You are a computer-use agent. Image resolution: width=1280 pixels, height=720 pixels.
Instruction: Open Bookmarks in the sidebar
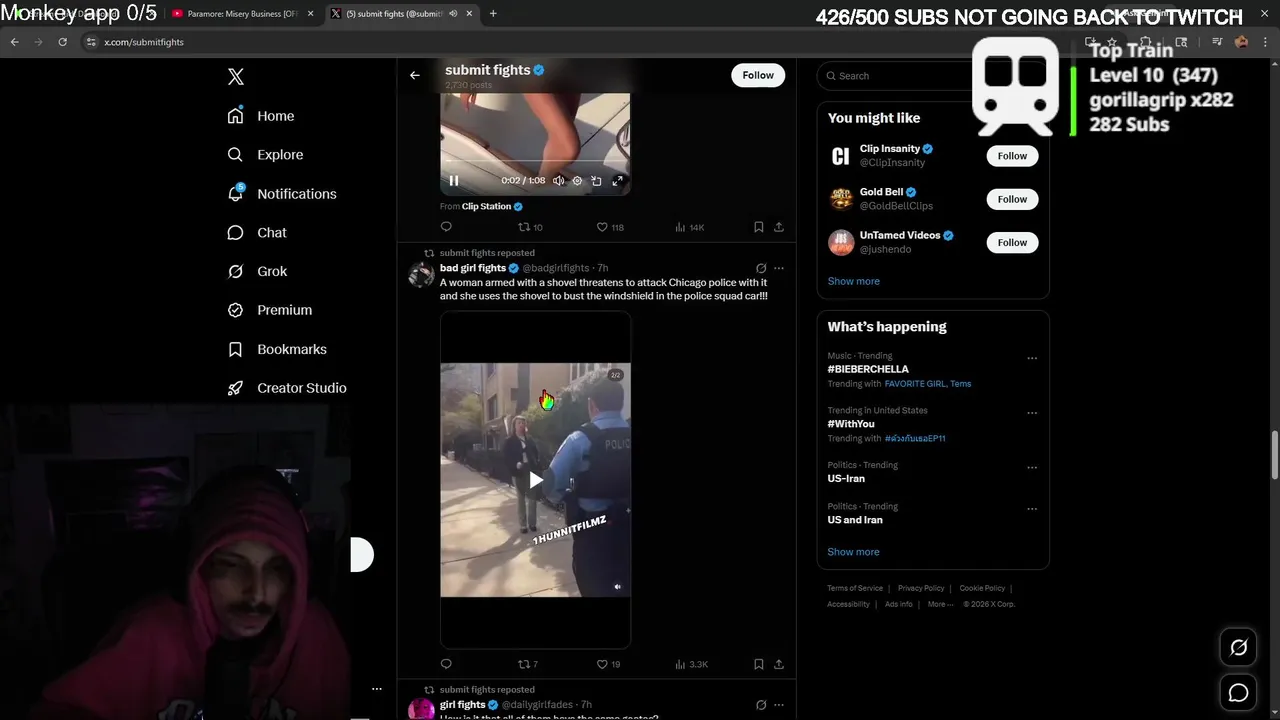277,349
